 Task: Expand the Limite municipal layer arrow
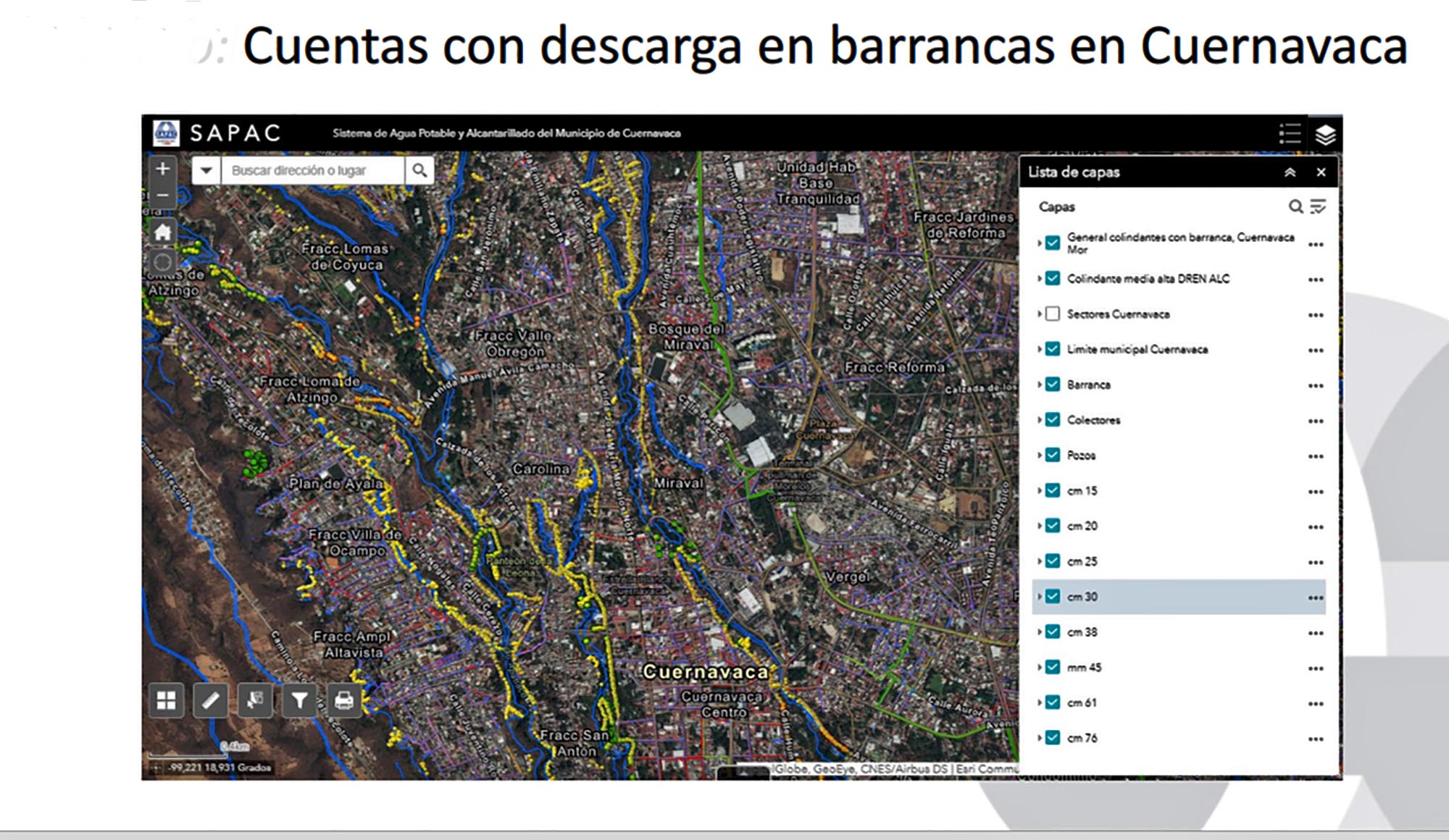pos(1040,349)
